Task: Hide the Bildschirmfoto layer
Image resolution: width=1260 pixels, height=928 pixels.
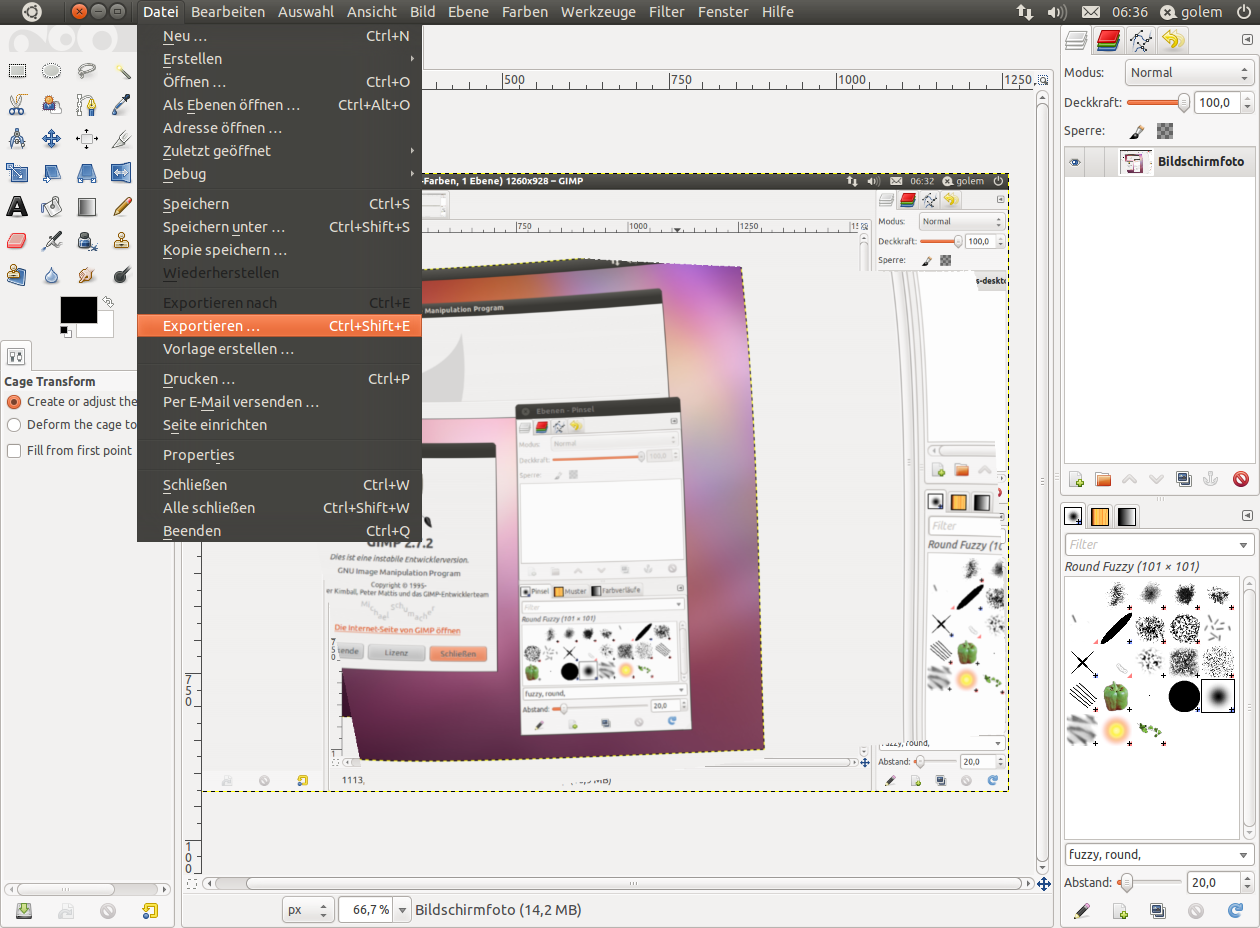Action: click(1073, 161)
